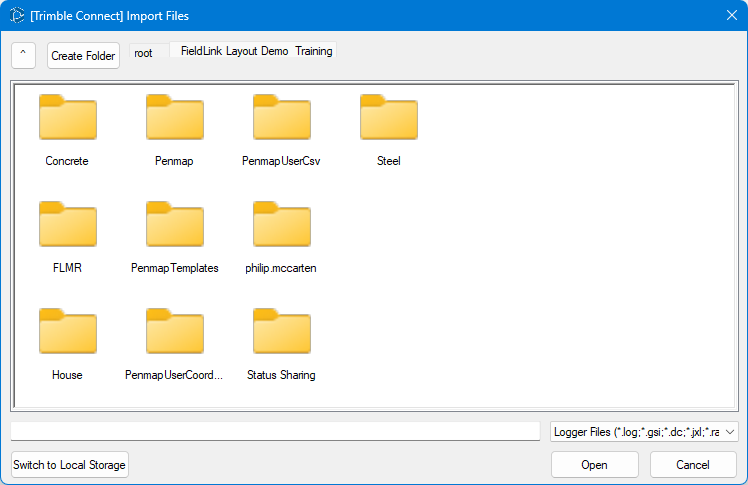Select the Penmap folder icon

(x=174, y=118)
